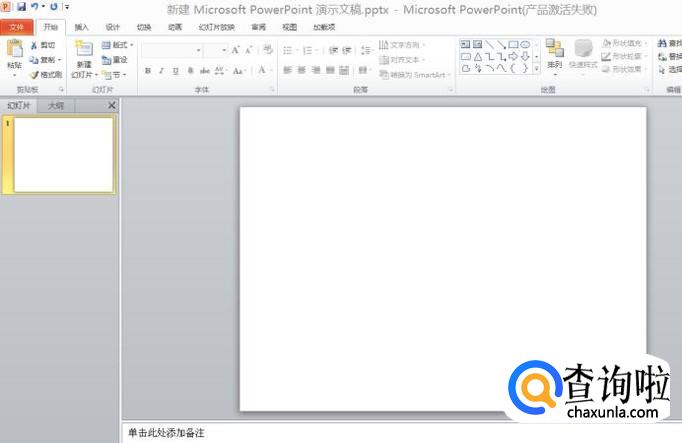This screenshot has width=682, height=443.
Task: Close the slides pane with the X
Action: [x=112, y=105]
